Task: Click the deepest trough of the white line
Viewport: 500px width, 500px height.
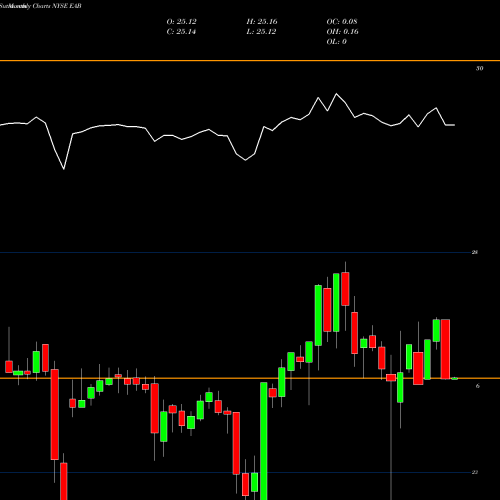Action: pyautogui.click(x=64, y=169)
